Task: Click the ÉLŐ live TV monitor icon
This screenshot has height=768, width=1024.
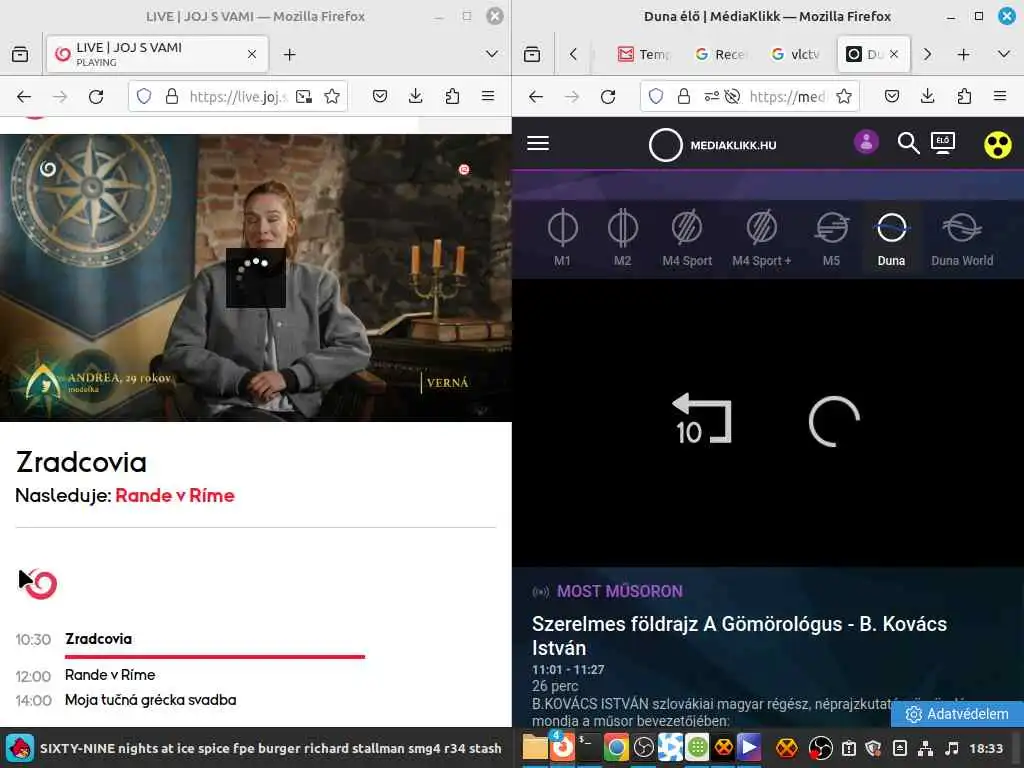Action: (943, 142)
